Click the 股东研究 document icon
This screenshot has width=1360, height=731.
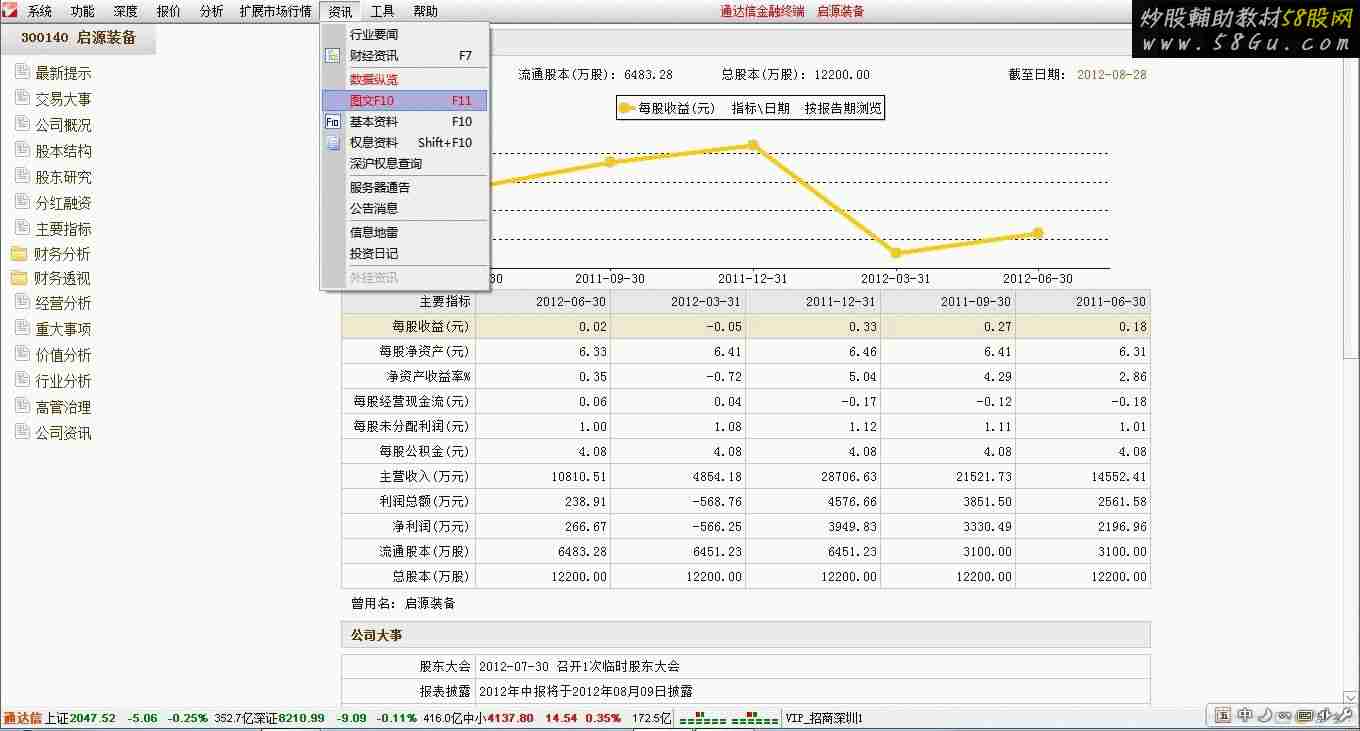point(22,176)
